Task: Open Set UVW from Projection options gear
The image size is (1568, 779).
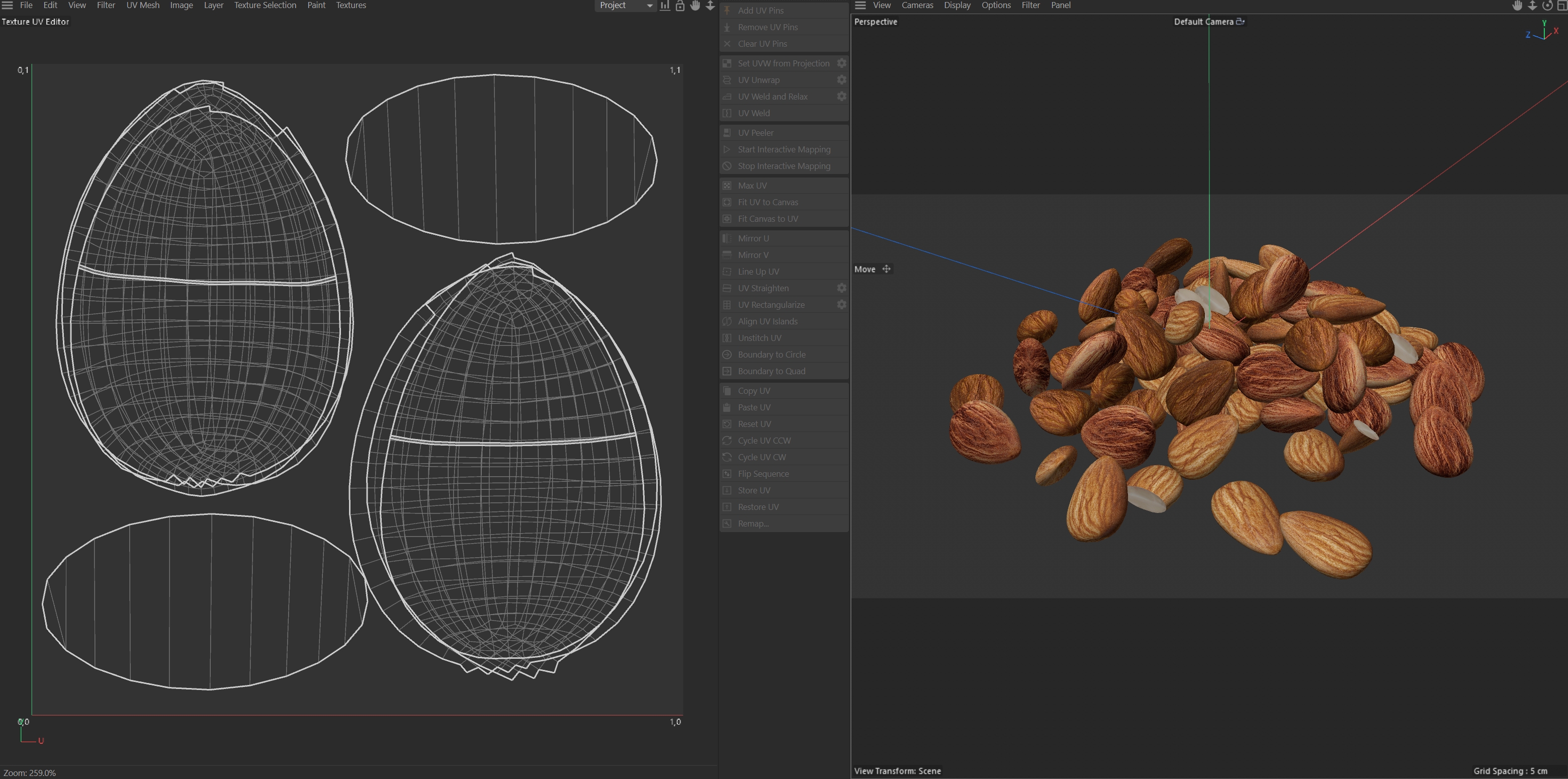Action: [x=841, y=63]
